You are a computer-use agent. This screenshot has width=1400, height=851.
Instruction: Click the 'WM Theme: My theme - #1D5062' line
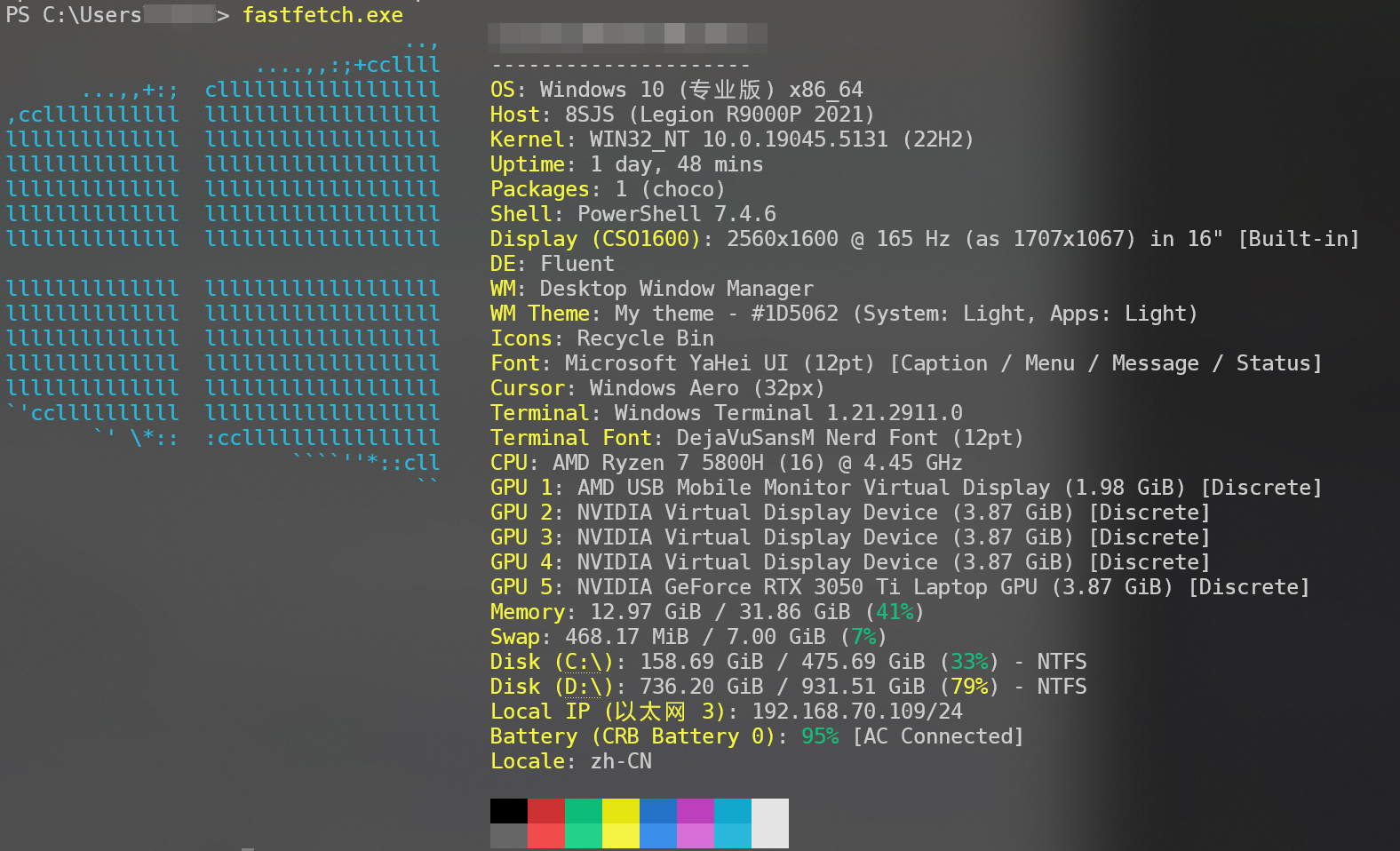(844, 314)
